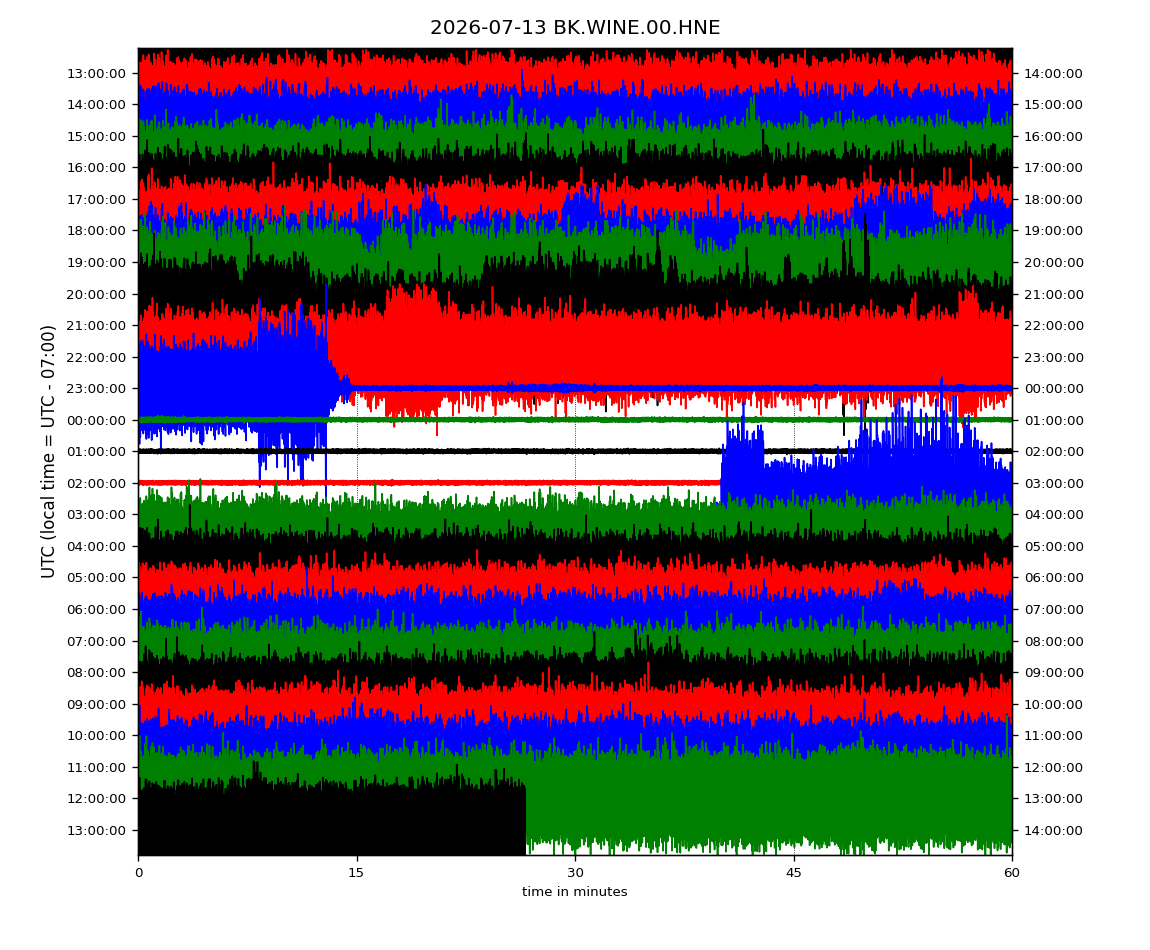Select the 30 minute x-axis tick label

point(575,873)
